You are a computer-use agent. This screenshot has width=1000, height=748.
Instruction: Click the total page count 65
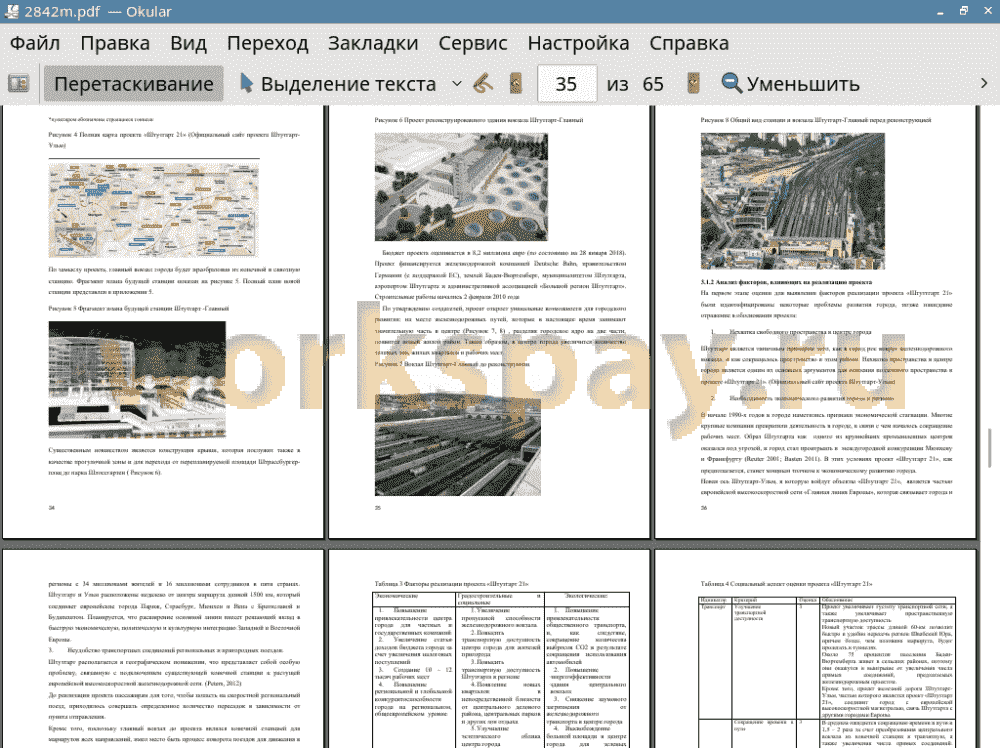pyautogui.click(x=653, y=84)
